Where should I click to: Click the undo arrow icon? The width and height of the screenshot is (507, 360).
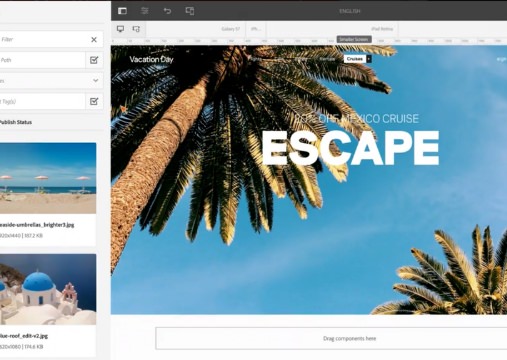pyautogui.click(x=167, y=11)
